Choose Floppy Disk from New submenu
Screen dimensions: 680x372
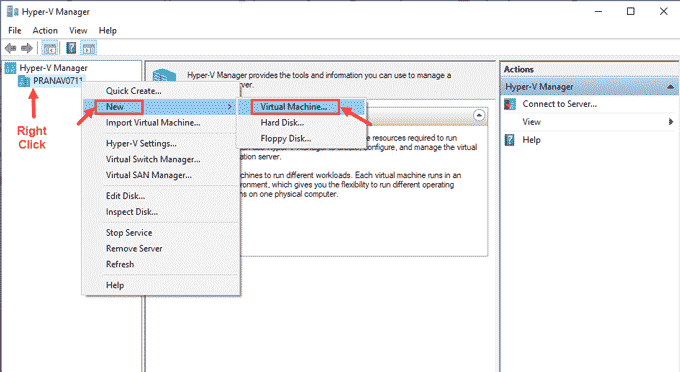coord(301,139)
